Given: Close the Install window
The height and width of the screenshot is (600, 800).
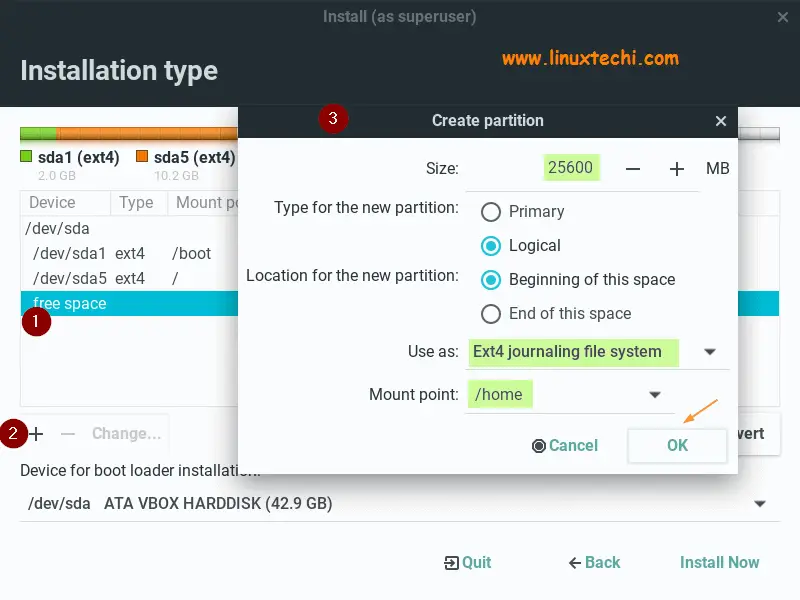Looking at the screenshot, I should click(x=783, y=17).
